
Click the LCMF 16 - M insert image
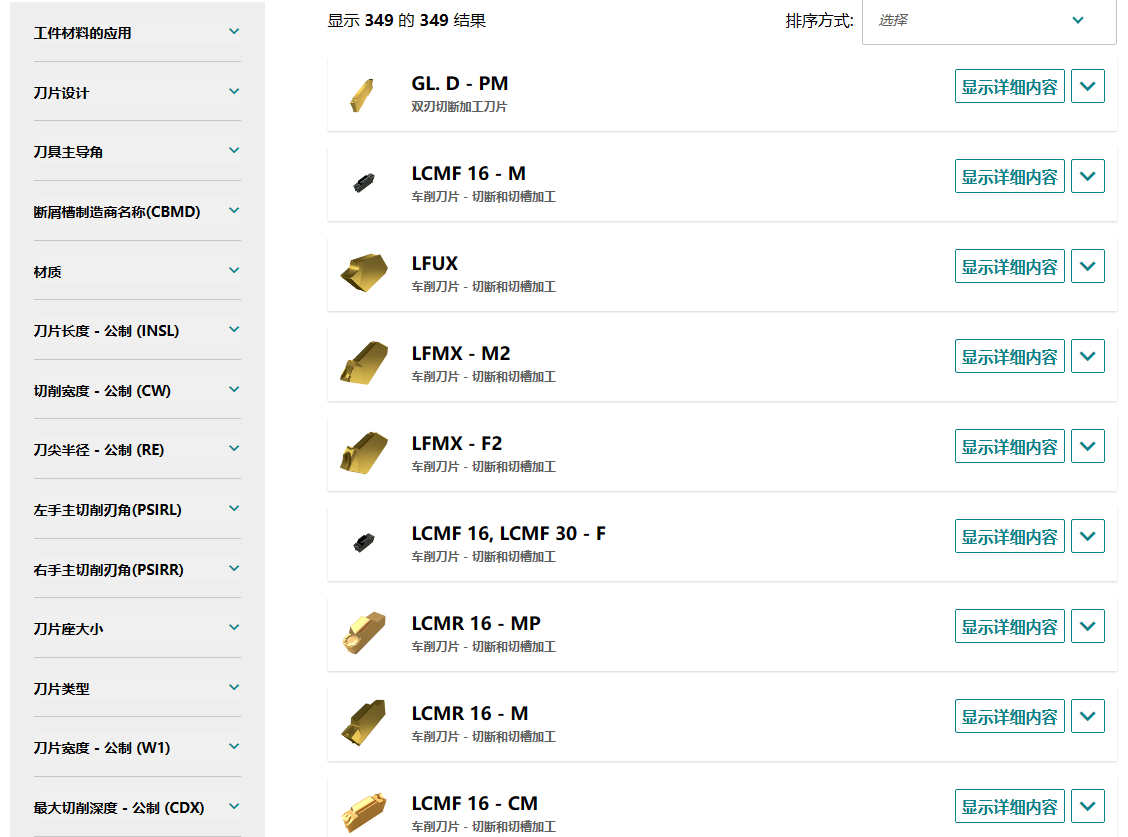pos(361,183)
